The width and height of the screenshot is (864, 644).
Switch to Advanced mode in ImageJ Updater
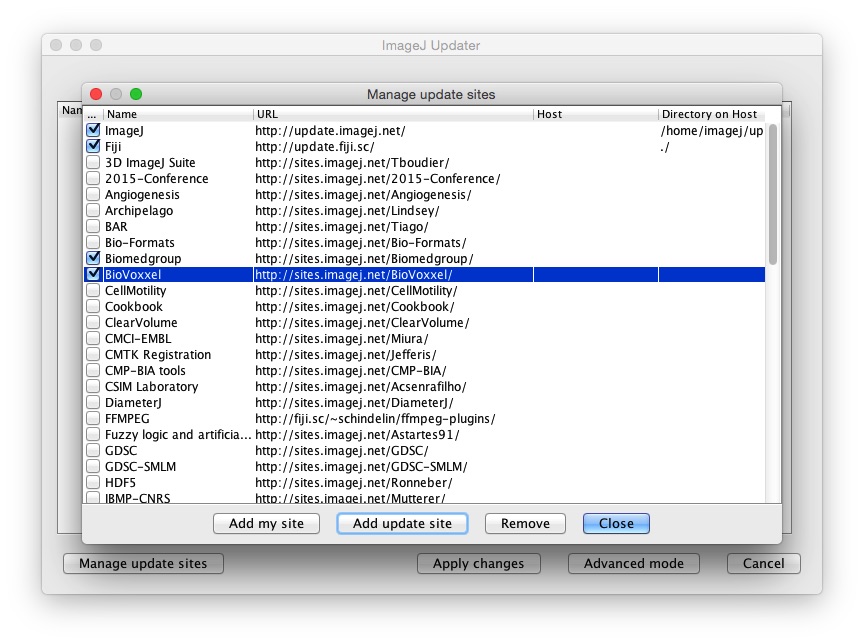coord(634,564)
